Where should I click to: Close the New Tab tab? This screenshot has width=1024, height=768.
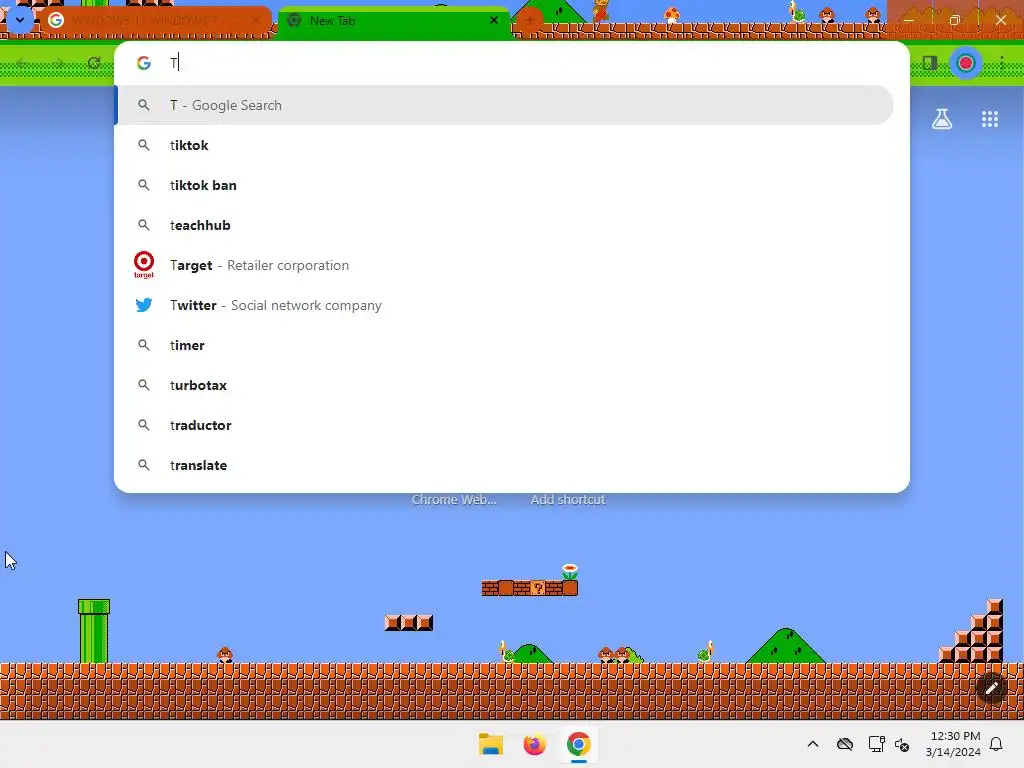(494, 20)
